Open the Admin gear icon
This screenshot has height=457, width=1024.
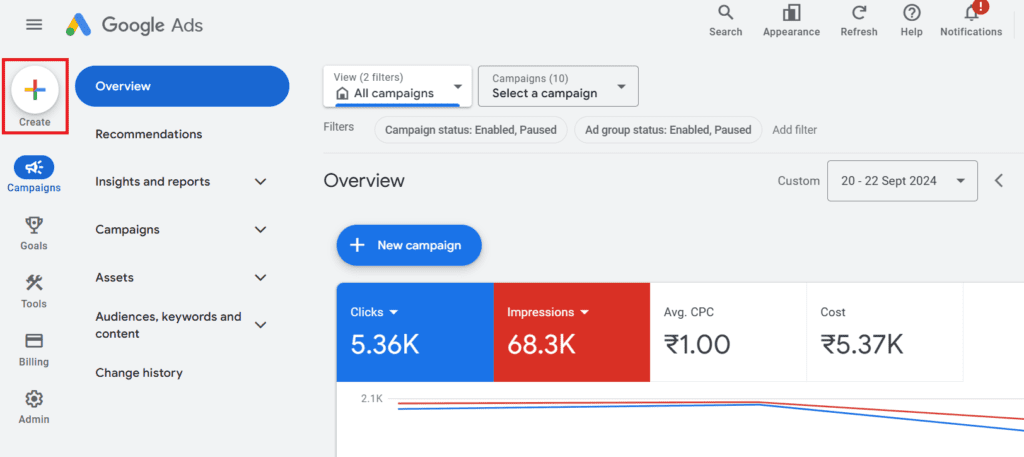coord(34,399)
